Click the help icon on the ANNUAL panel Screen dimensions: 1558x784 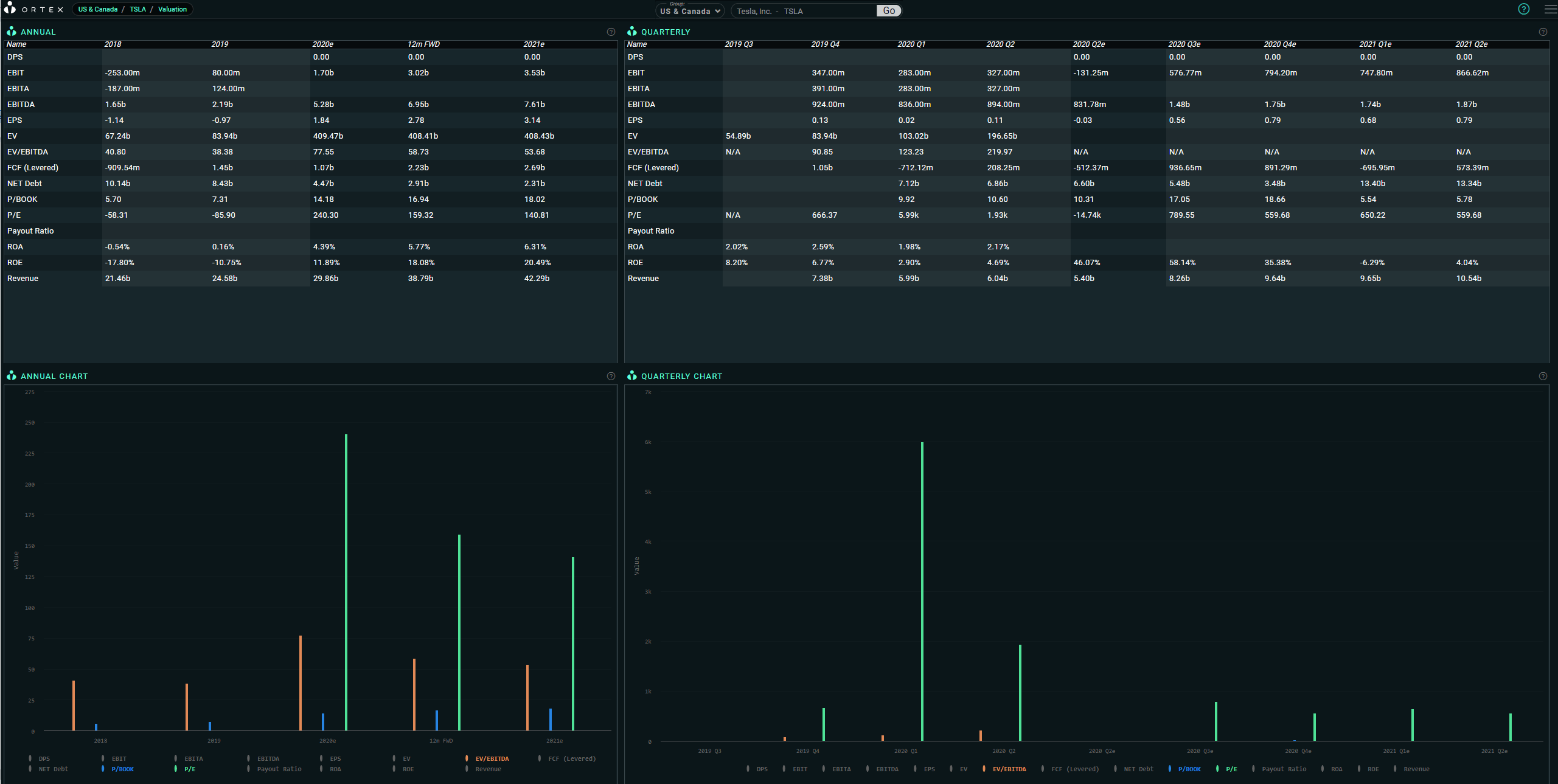(611, 32)
